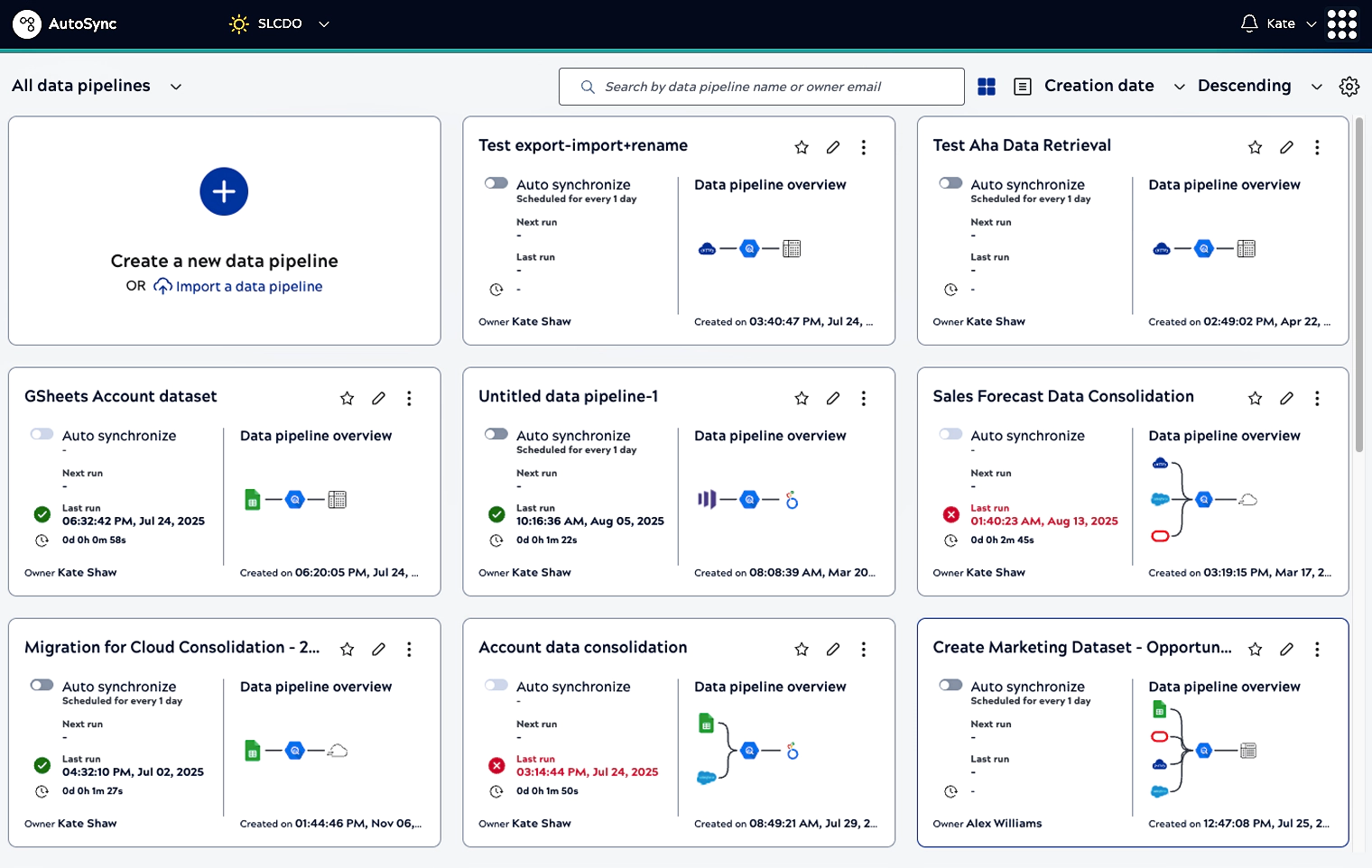Edit Sales Forecast Data Consolidation pencil
Screen dimensions: 1372x868
1287,398
